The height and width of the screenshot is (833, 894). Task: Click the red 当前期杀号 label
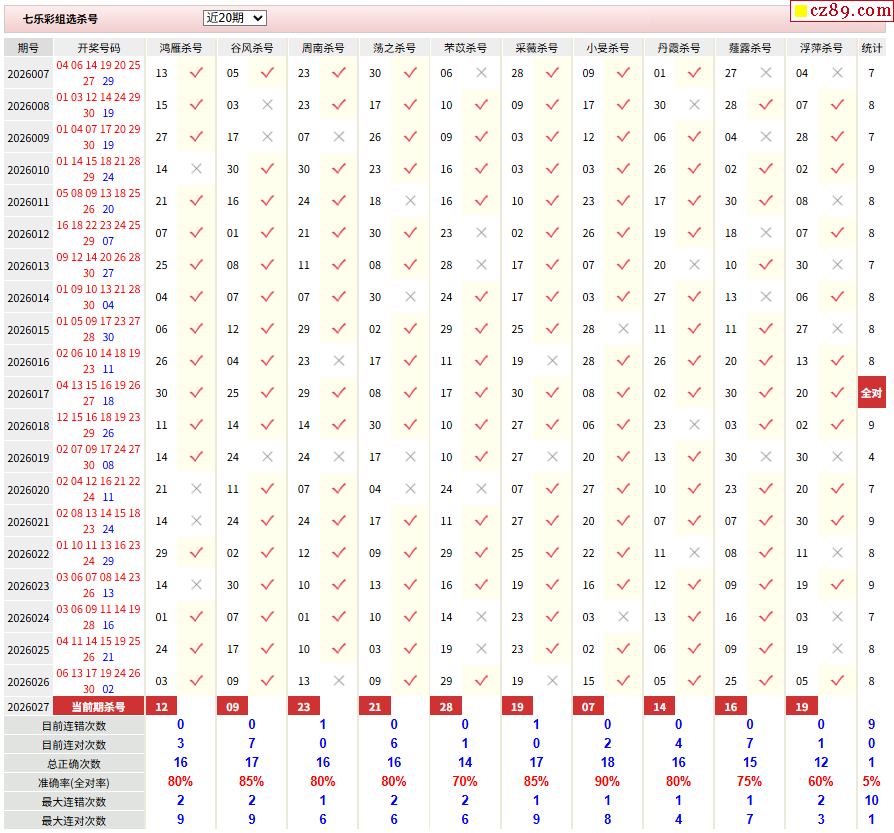pyautogui.click(x=99, y=707)
